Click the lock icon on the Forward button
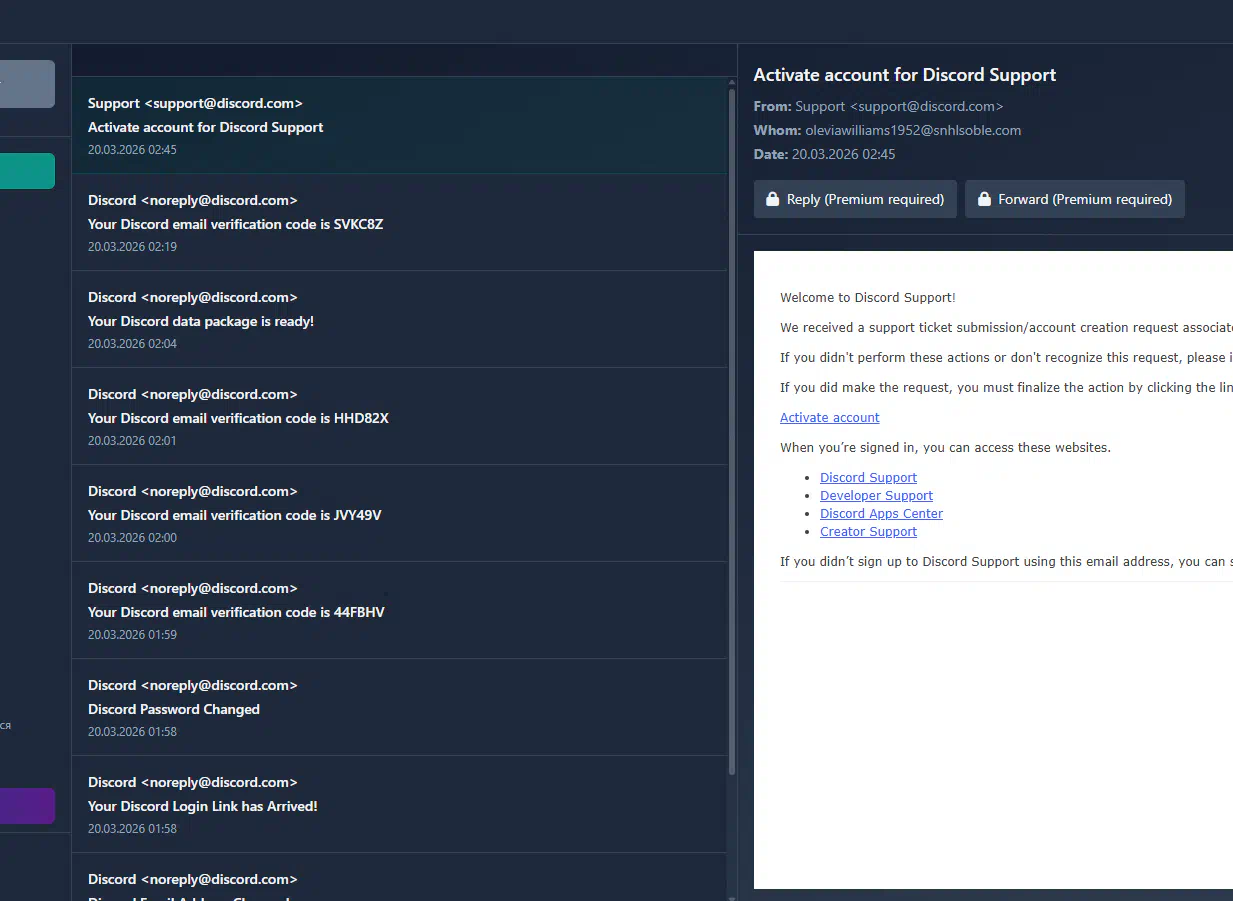Image resolution: width=1233 pixels, height=901 pixels. click(x=984, y=199)
